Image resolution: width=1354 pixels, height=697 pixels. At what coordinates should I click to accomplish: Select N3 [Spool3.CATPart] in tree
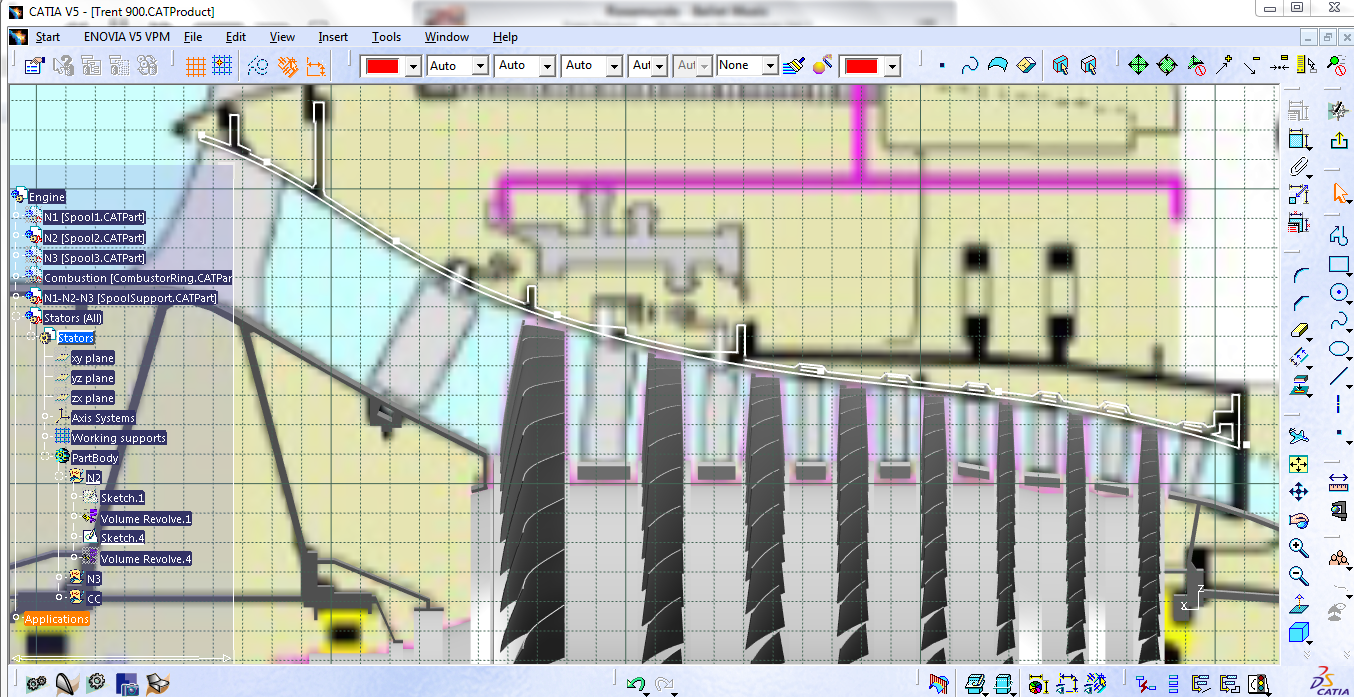coord(94,257)
